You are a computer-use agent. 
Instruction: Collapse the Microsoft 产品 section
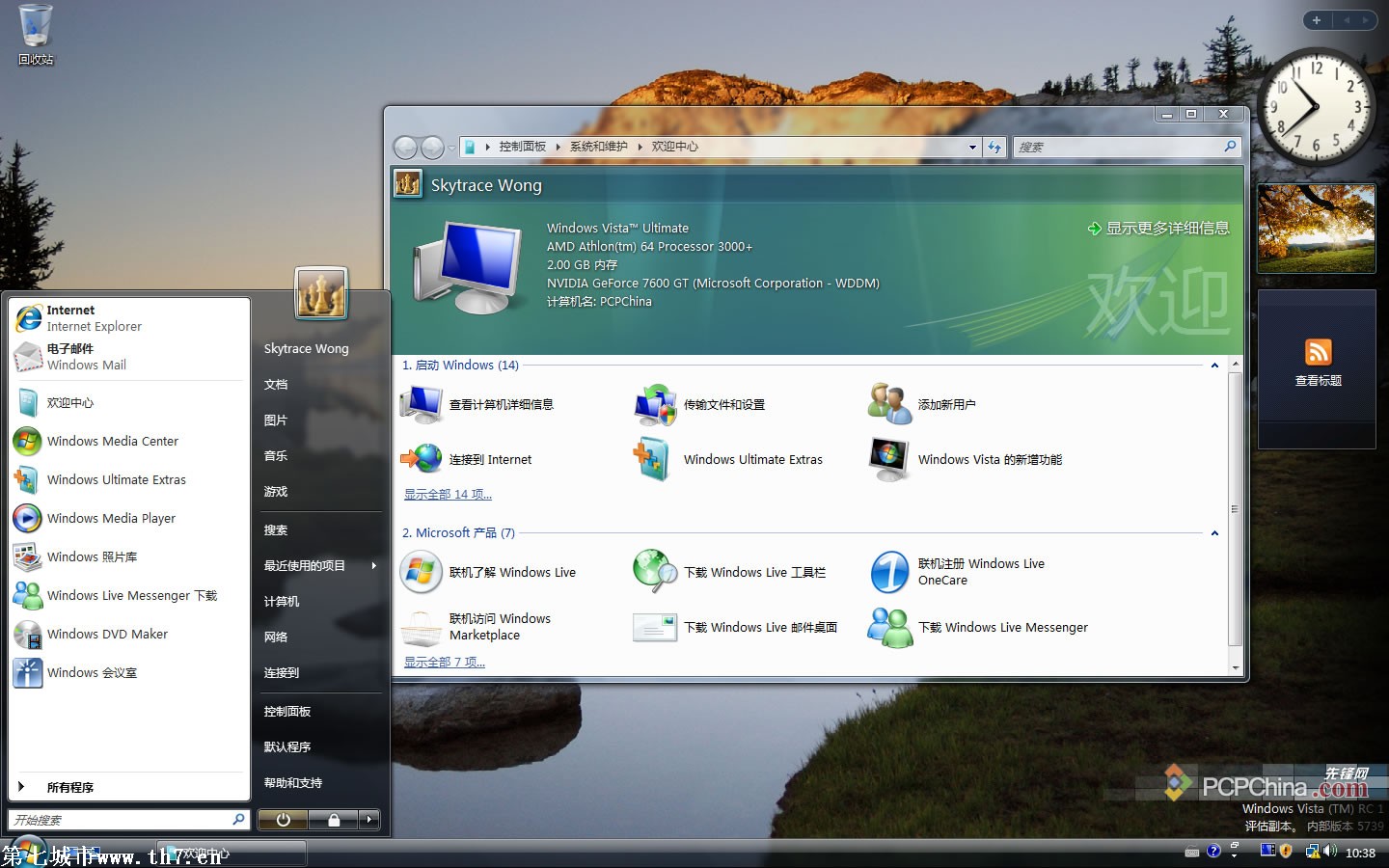point(1214,533)
